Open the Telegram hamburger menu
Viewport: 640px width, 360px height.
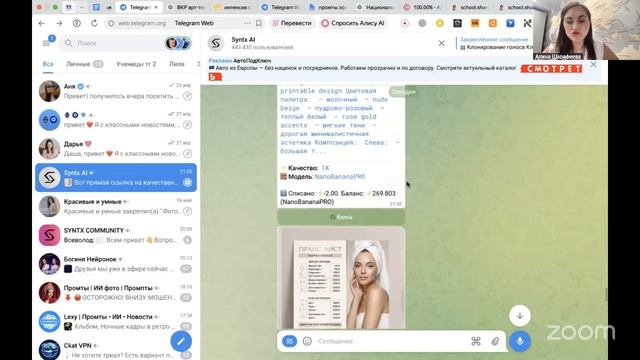click(x=46, y=43)
